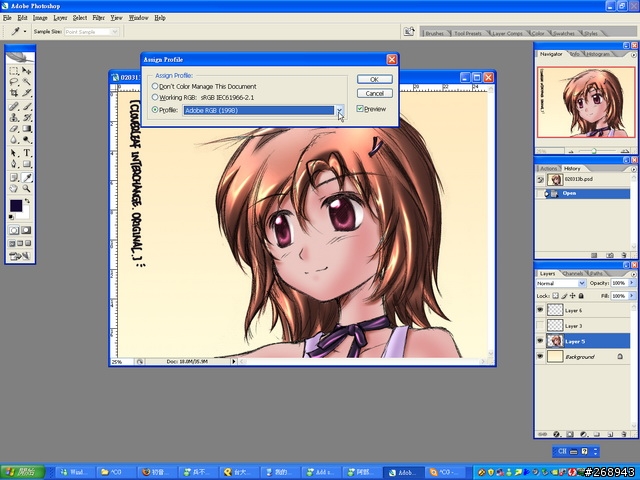
Task: Reset to default foreground/background colors
Action: (11, 217)
